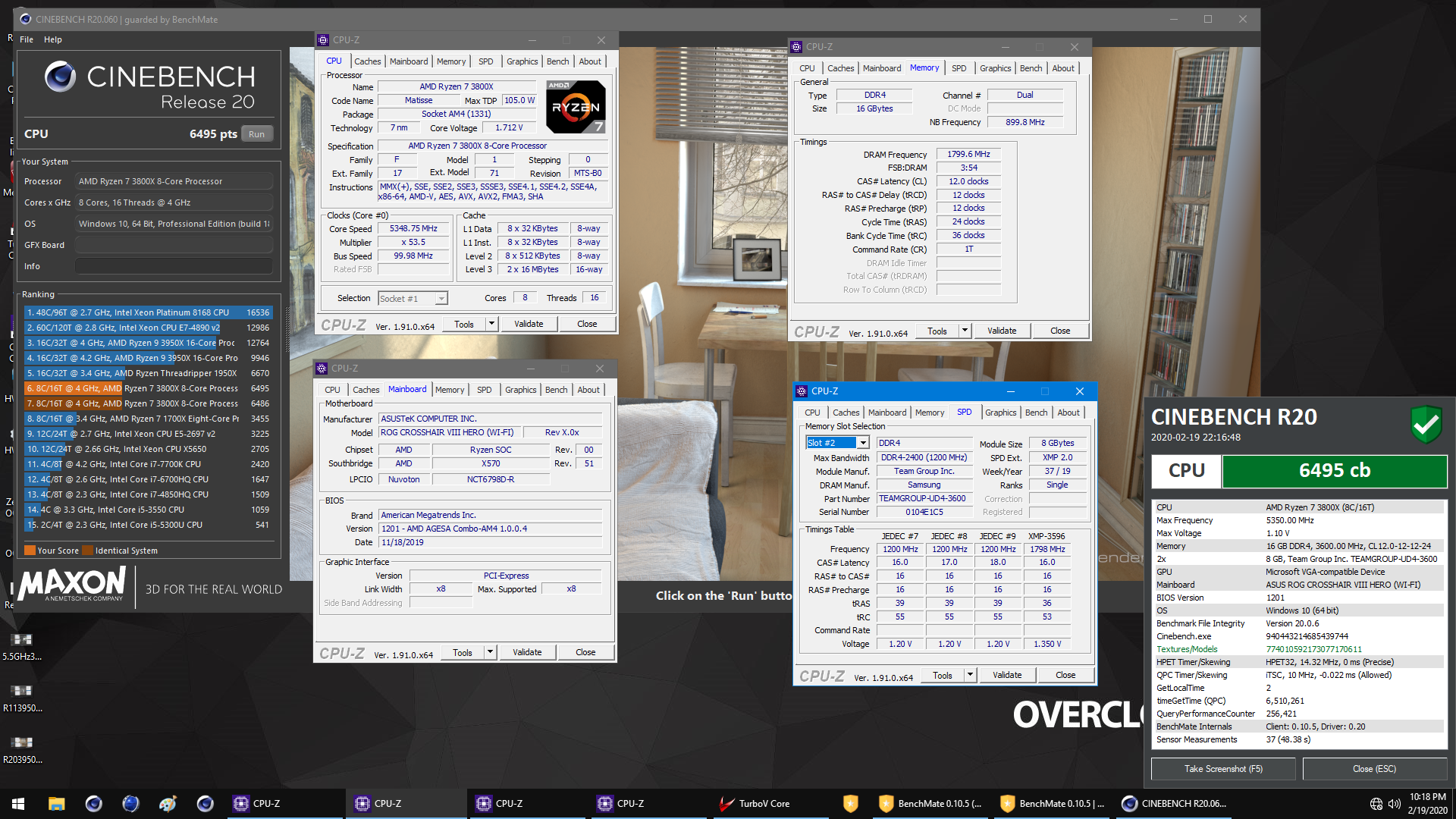Click the green 6495 cb score bar
The height and width of the screenshot is (819, 1456).
click(x=1334, y=471)
